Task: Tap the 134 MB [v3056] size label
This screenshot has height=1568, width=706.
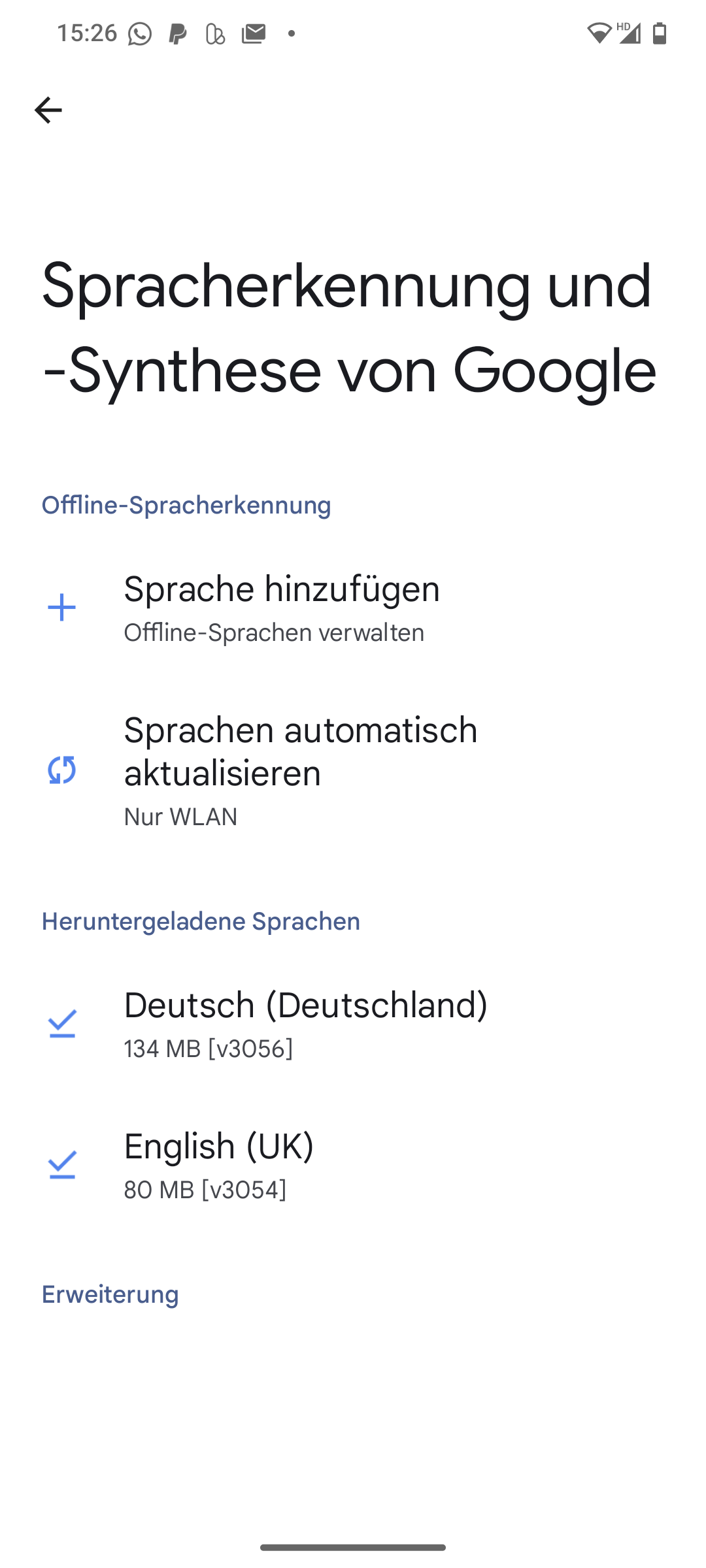Action: pyautogui.click(x=208, y=1049)
